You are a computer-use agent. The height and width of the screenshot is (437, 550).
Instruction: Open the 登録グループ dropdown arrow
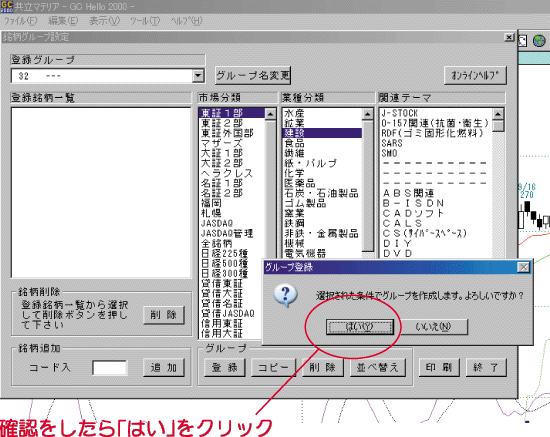(198, 75)
